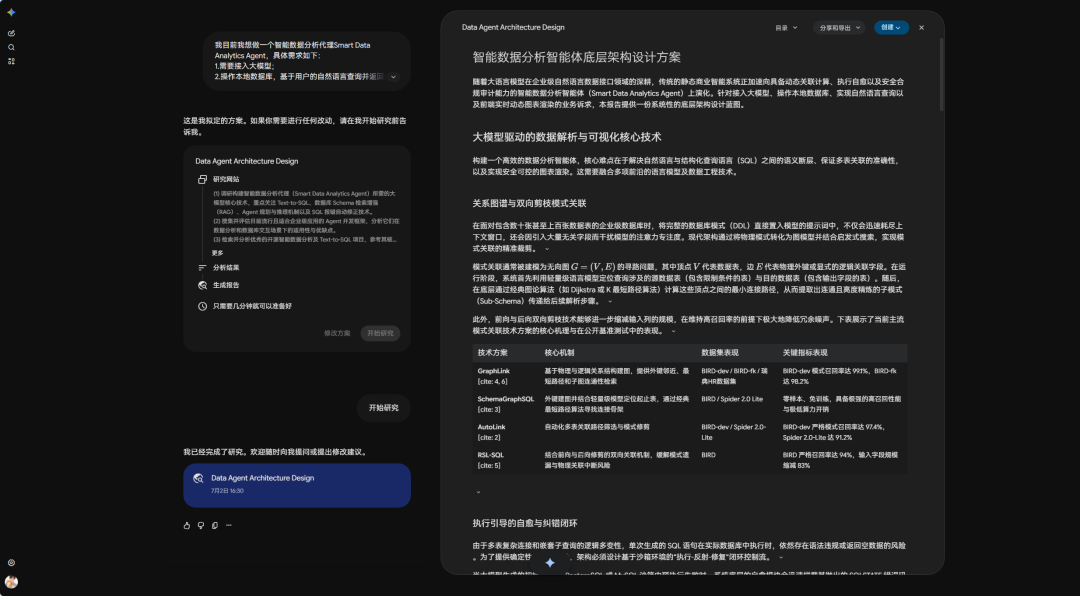Screen dimensions: 1080x596
Task: Open the user avatar at bottom left
Action: [x=11, y=582]
